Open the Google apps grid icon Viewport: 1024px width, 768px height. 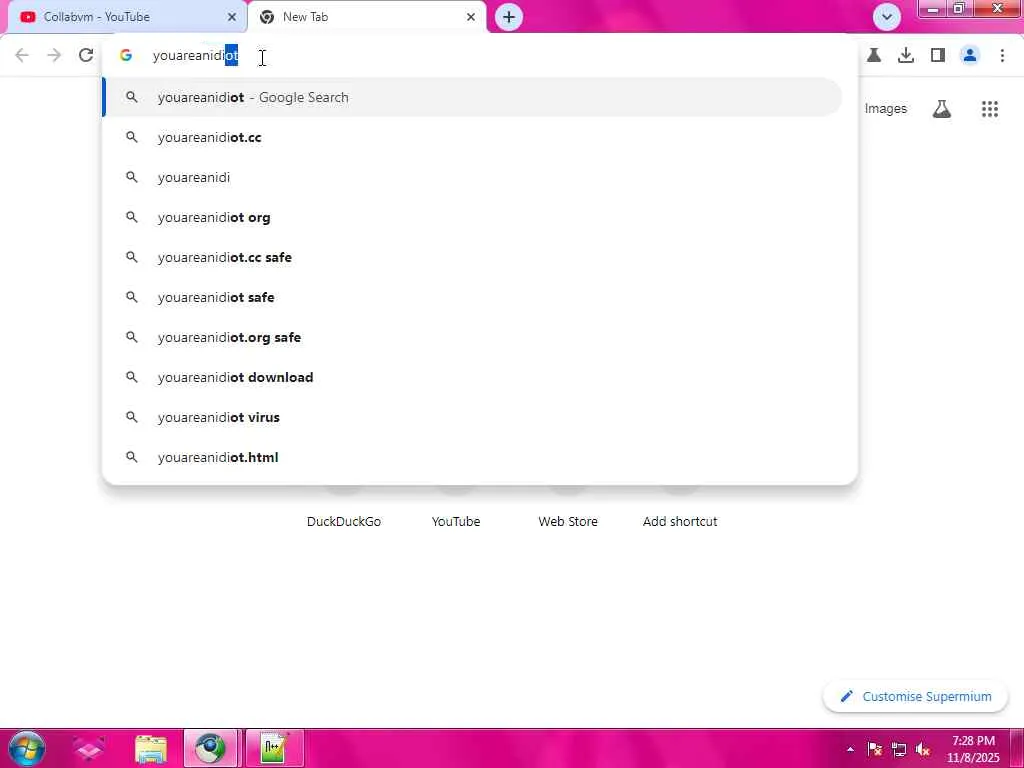pyautogui.click(x=990, y=109)
